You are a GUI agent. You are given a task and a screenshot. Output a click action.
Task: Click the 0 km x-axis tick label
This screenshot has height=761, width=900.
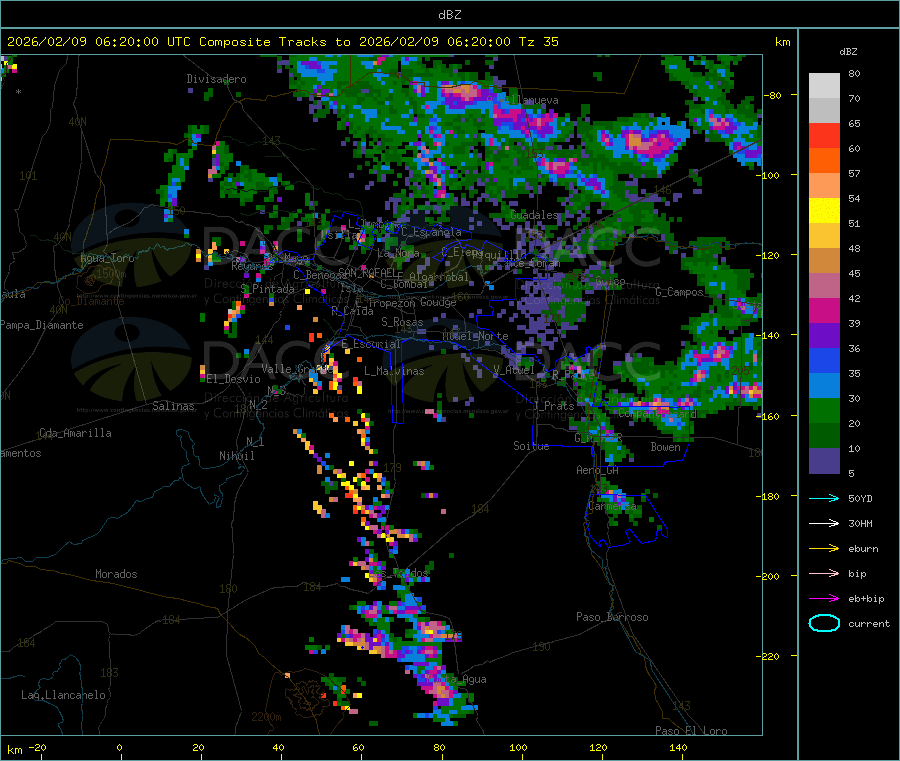click(119, 747)
